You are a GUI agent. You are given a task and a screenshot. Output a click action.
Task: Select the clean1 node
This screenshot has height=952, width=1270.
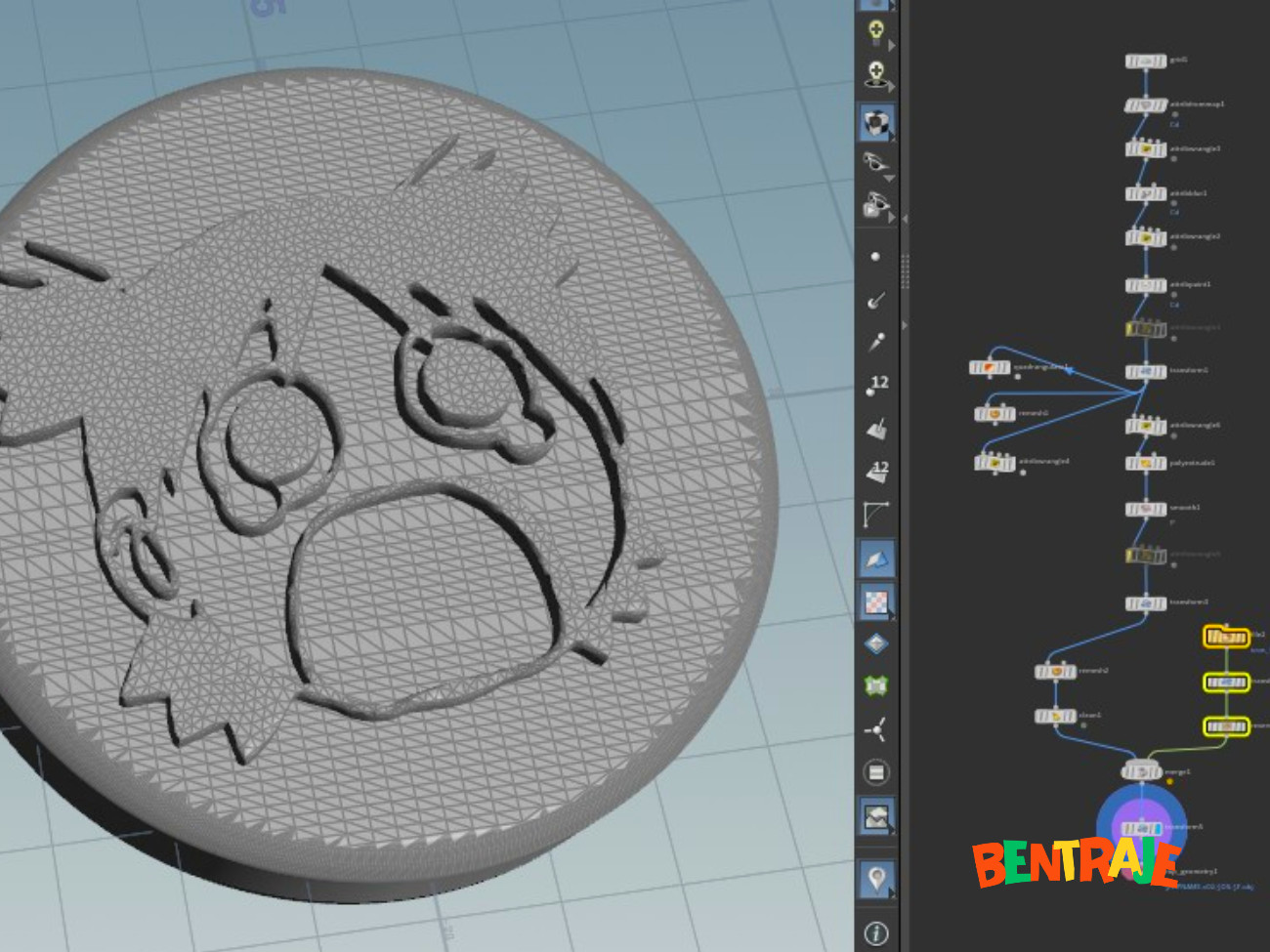pyautogui.click(x=1055, y=716)
